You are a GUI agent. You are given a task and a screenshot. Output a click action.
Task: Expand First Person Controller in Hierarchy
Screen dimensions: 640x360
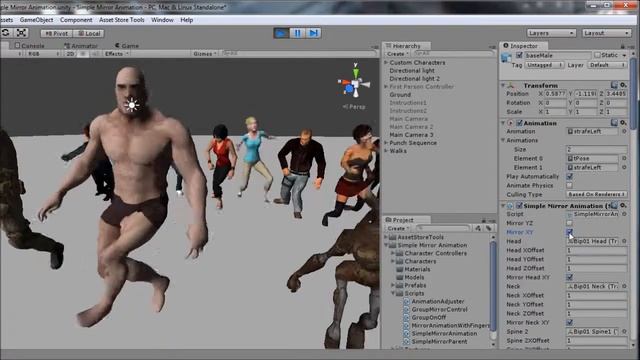386,87
